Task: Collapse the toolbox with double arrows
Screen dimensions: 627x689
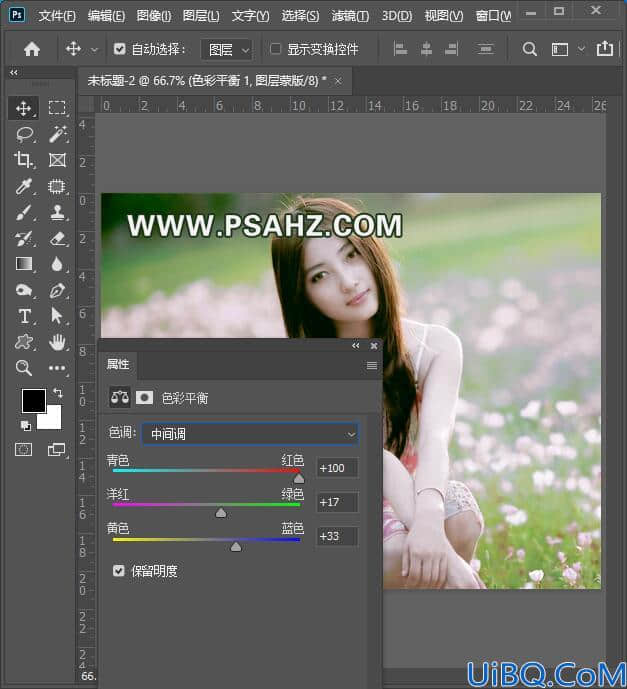Action: (14, 73)
